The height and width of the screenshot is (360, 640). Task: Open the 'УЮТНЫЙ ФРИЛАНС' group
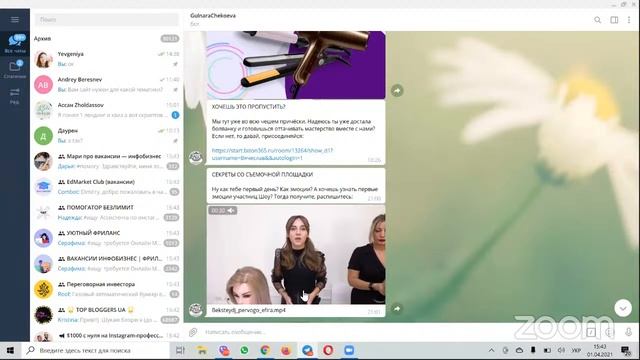click(x=107, y=238)
